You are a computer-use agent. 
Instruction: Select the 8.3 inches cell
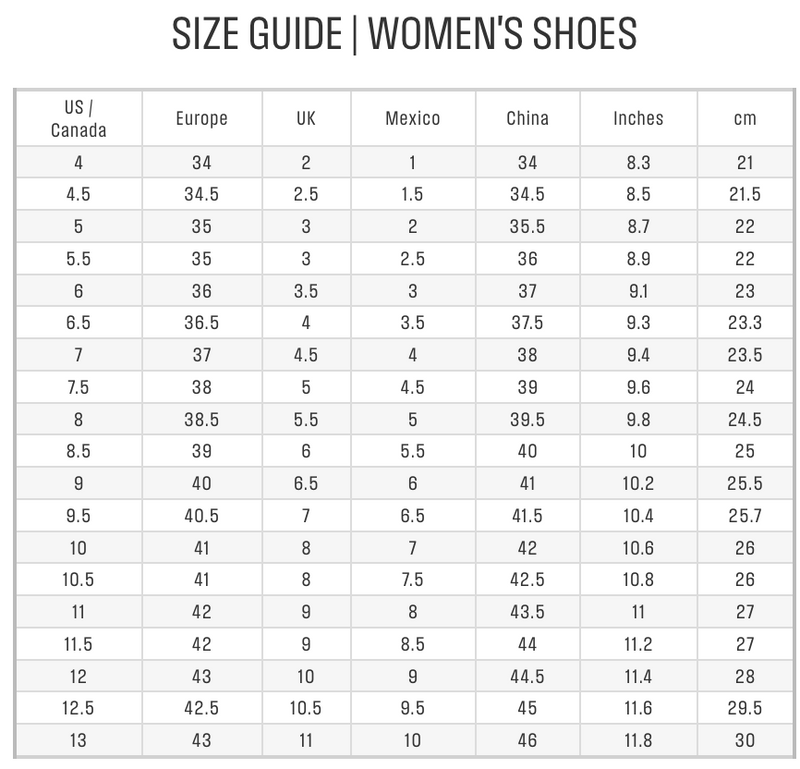638,163
